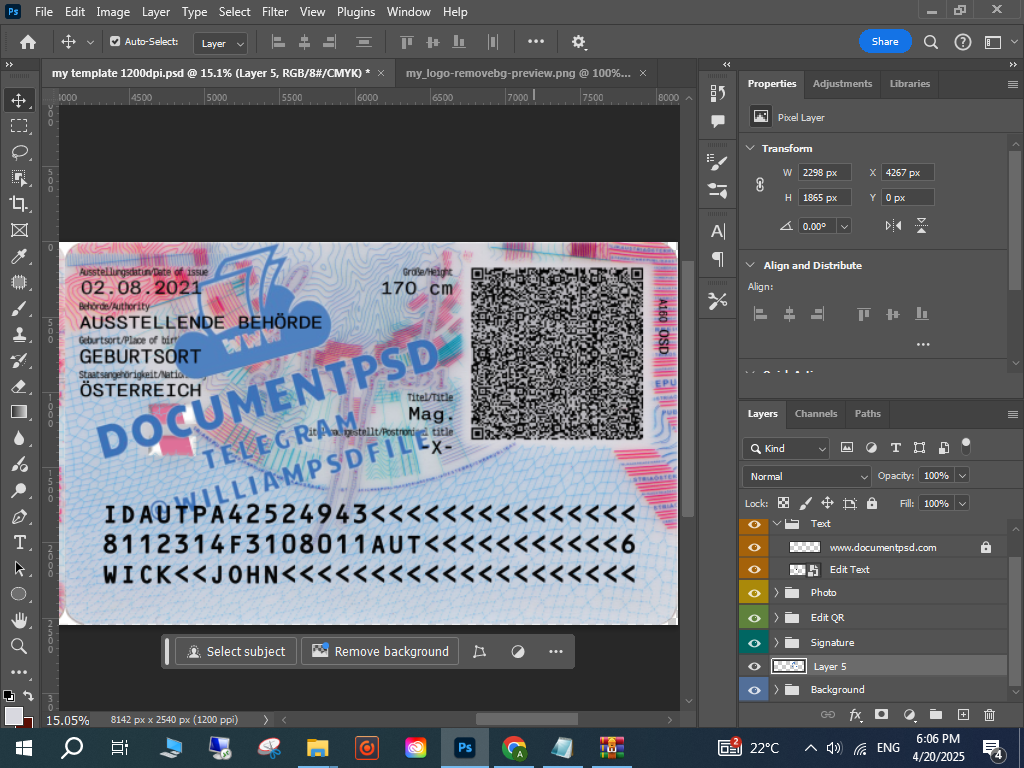Hide the Text group layer
The image size is (1024, 768).
(754, 524)
